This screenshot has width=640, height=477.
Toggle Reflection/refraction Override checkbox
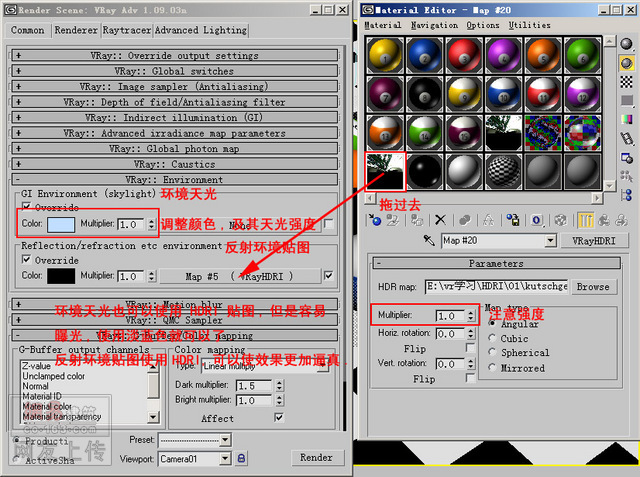(x=27, y=260)
